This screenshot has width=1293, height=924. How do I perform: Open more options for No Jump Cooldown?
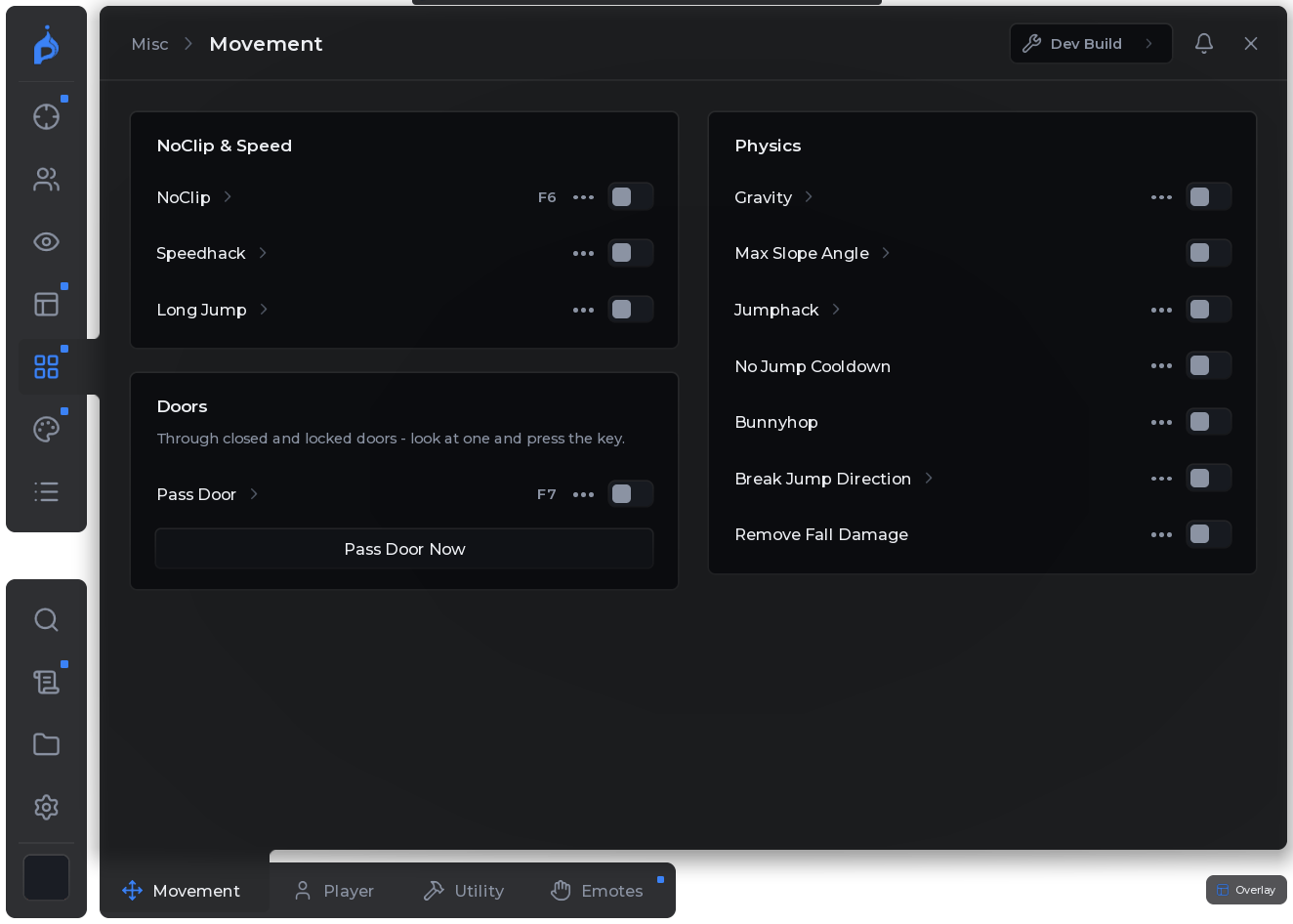click(x=1161, y=366)
